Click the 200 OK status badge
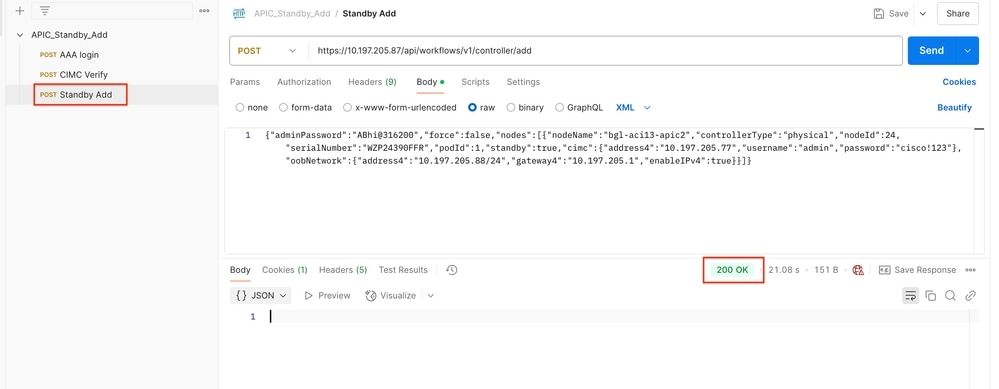The image size is (999, 389). click(x=732, y=270)
